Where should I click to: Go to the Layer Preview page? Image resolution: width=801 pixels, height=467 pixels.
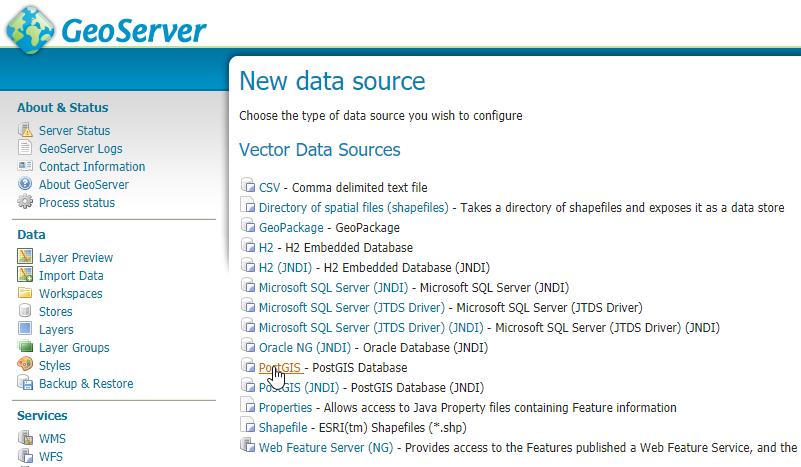pos(76,258)
